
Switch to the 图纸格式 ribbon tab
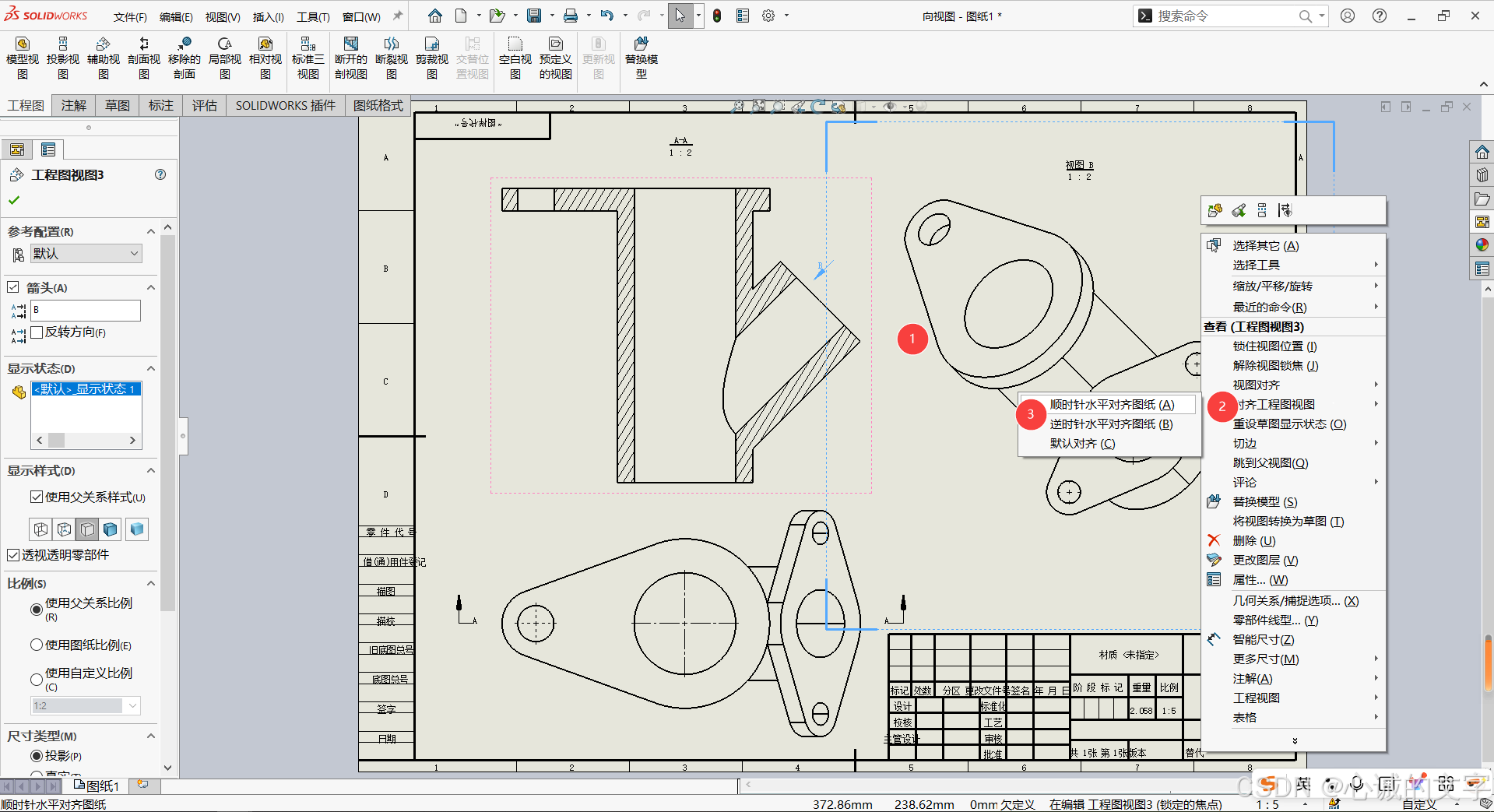[x=378, y=105]
